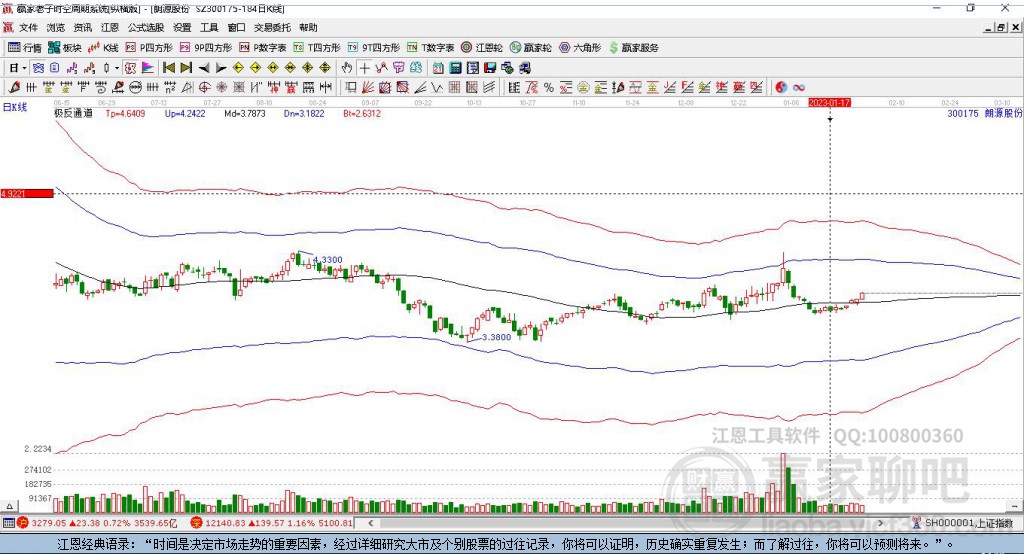Click the Bt=2.6312 indicator value
Viewport: 1024px width, 554px height.
362,114
